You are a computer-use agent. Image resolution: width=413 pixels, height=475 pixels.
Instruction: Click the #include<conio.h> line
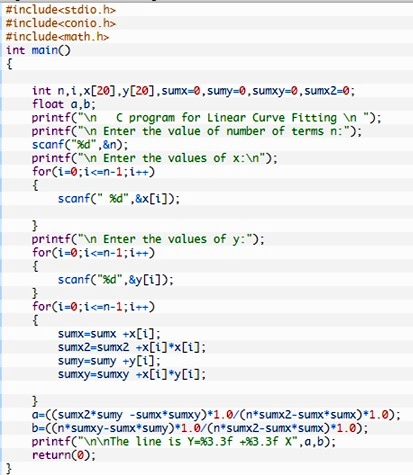[61, 23]
